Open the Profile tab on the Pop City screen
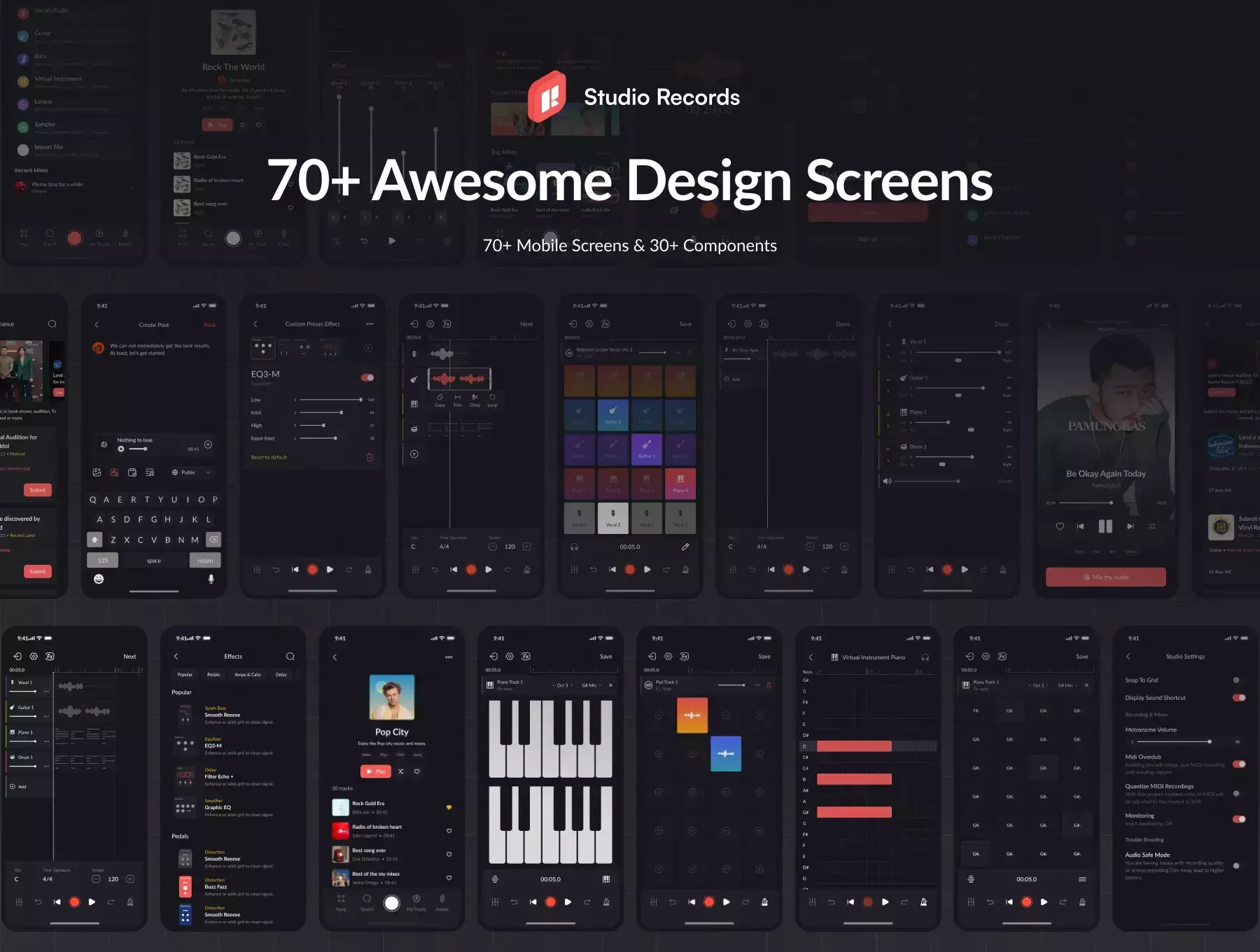This screenshot has width=1260, height=952. pos(442,902)
